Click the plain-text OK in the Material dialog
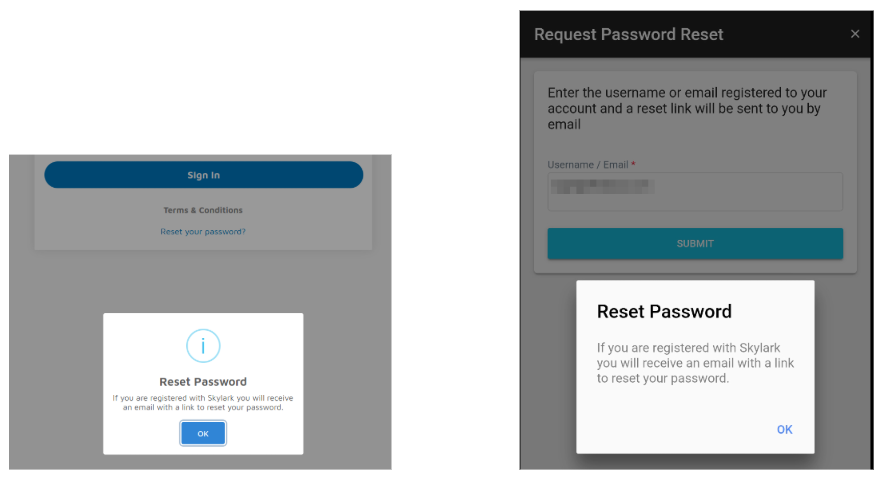Viewport: 885px width, 483px height. click(x=785, y=429)
